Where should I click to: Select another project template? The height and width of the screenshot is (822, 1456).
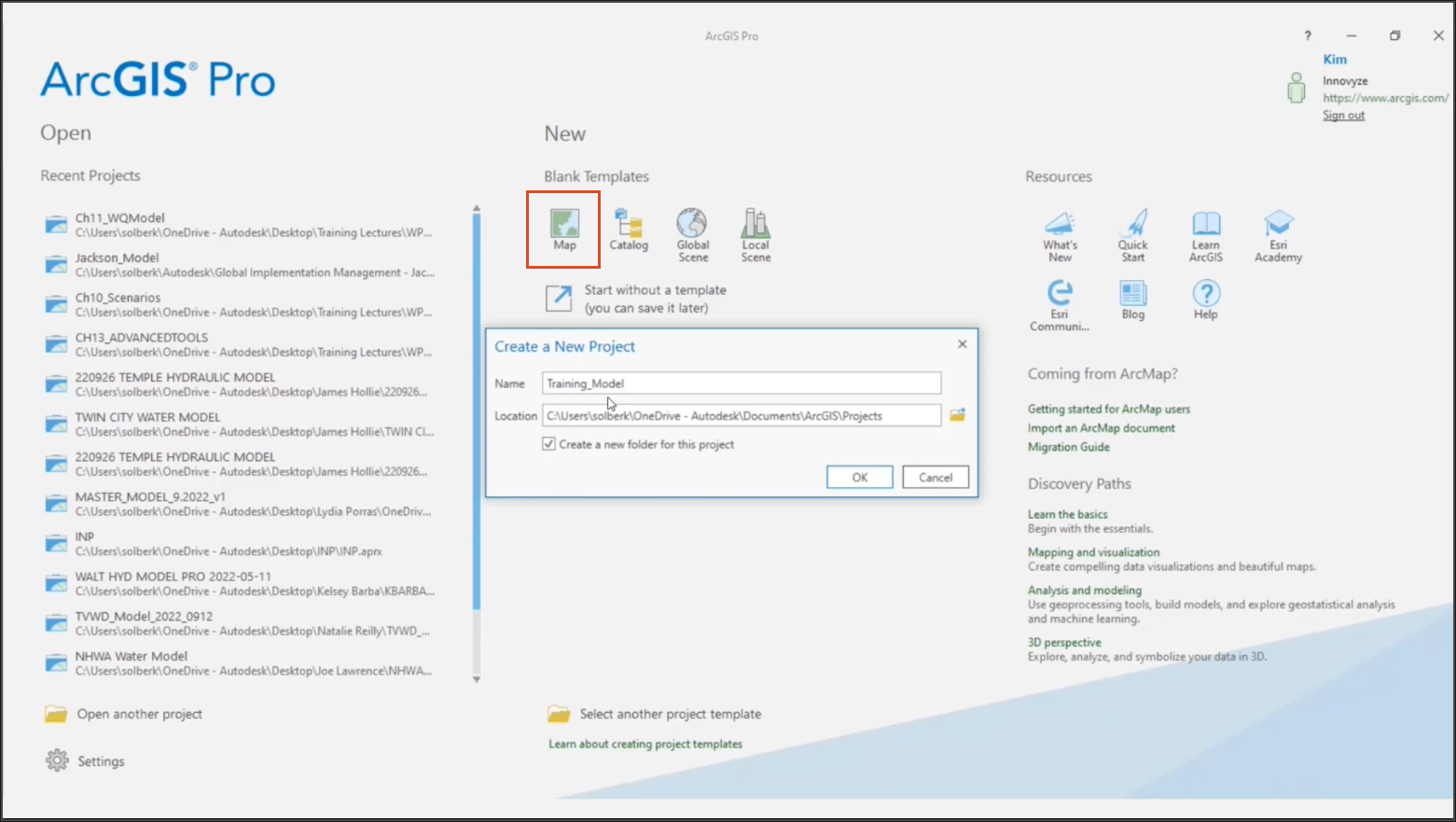(x=655, y=714)
